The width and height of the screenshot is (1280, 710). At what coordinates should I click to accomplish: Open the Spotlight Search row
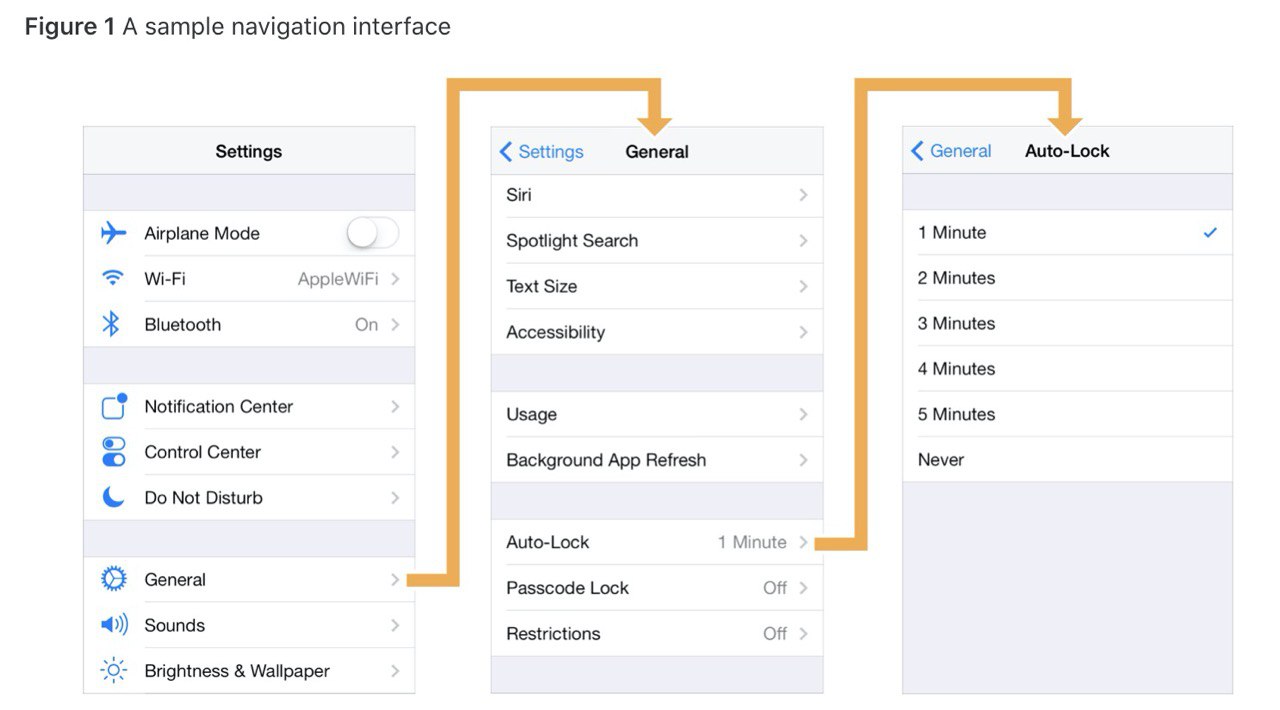(657, 241)
